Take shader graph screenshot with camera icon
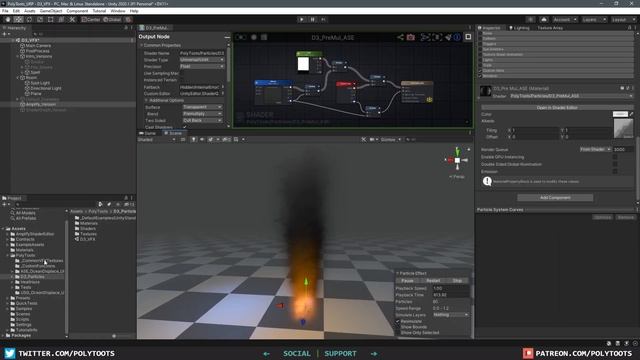The image size is (640, 360). [x=411, y=37]
